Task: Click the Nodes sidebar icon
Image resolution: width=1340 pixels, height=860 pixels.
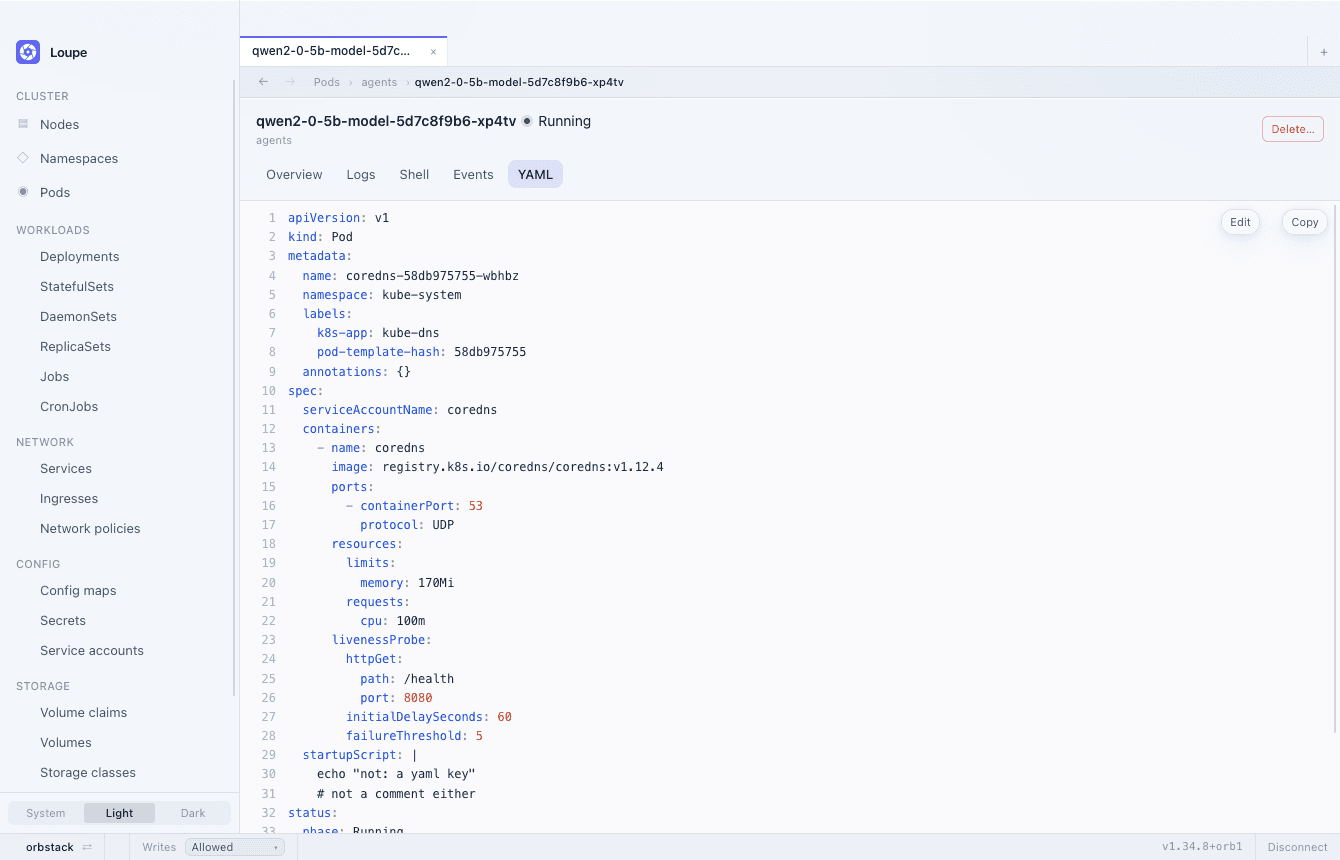Action: click(x=23, y=124)
